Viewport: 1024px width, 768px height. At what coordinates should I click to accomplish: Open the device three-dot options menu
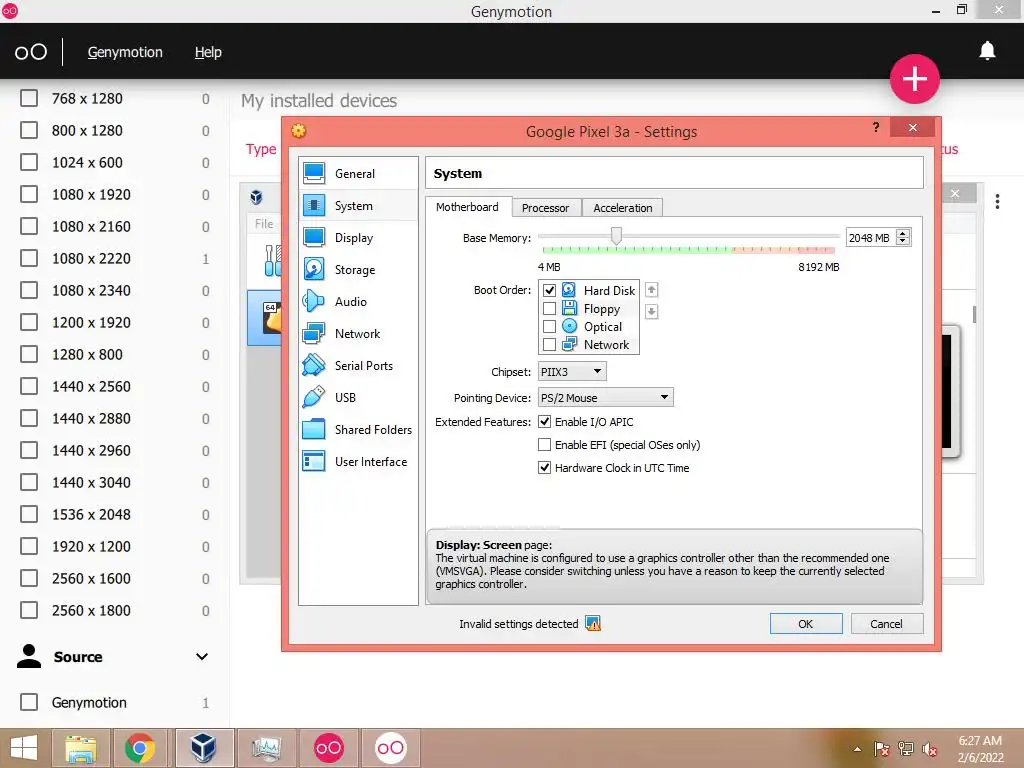point(997,202)
